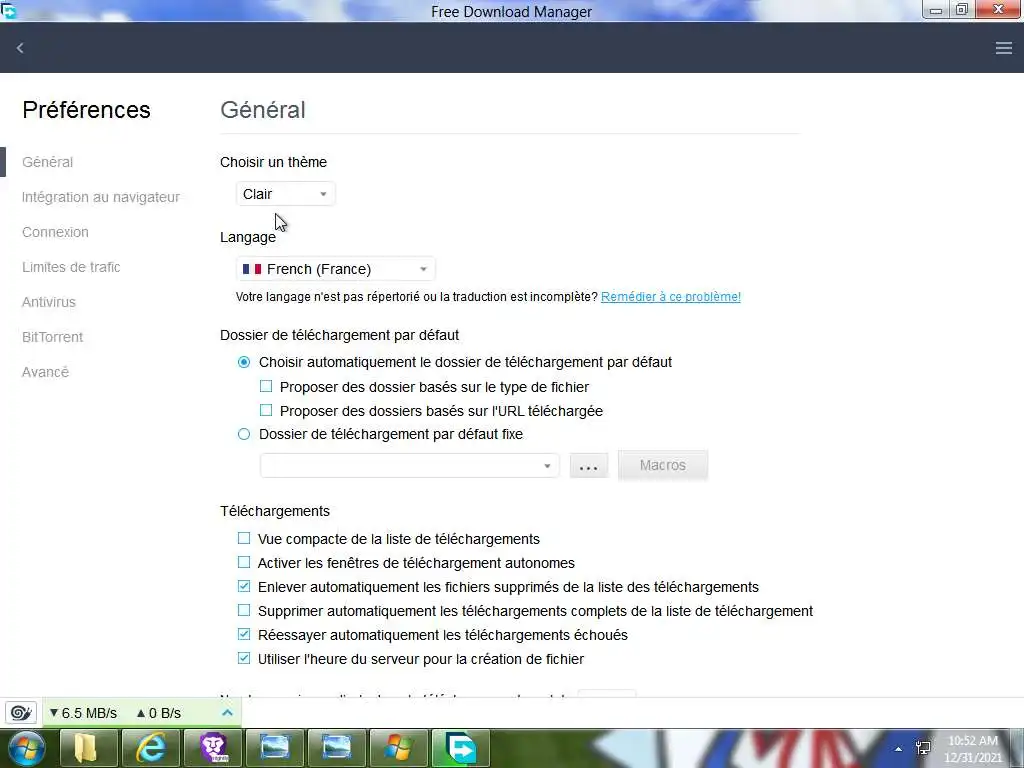Screen dimensions: 1024x768
Task: Switch to Free Download Manager taskbar icon
Action: point(460,748)
